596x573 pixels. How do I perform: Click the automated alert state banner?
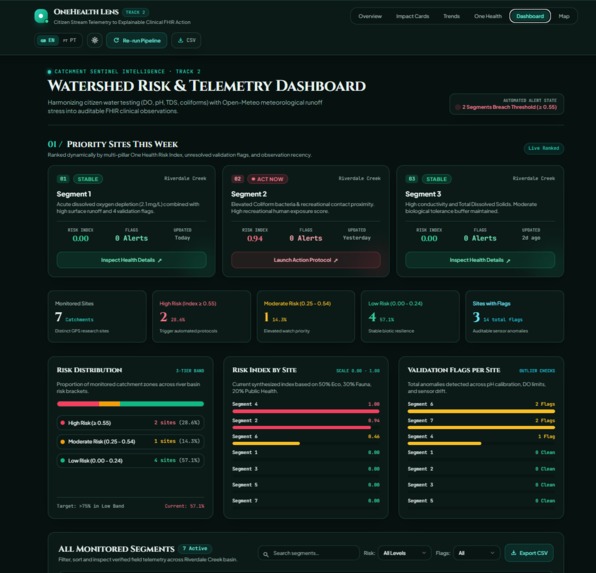tap(506, 104)
